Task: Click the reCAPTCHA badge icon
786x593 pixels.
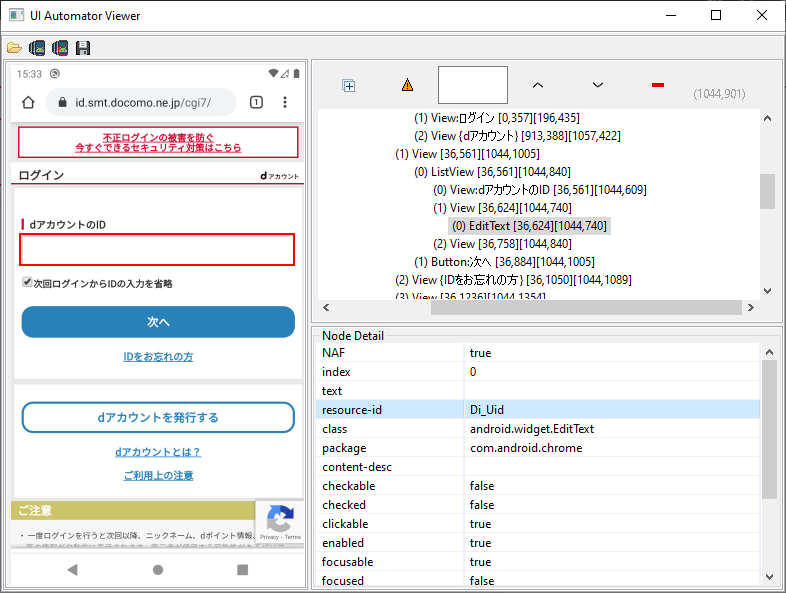Action: tap(280, 522)
